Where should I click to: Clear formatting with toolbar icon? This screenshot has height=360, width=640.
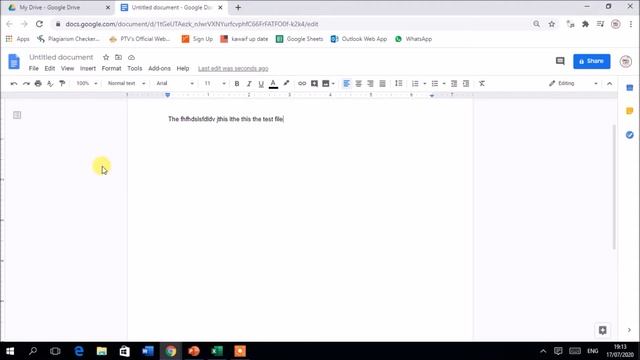point(482,83)
